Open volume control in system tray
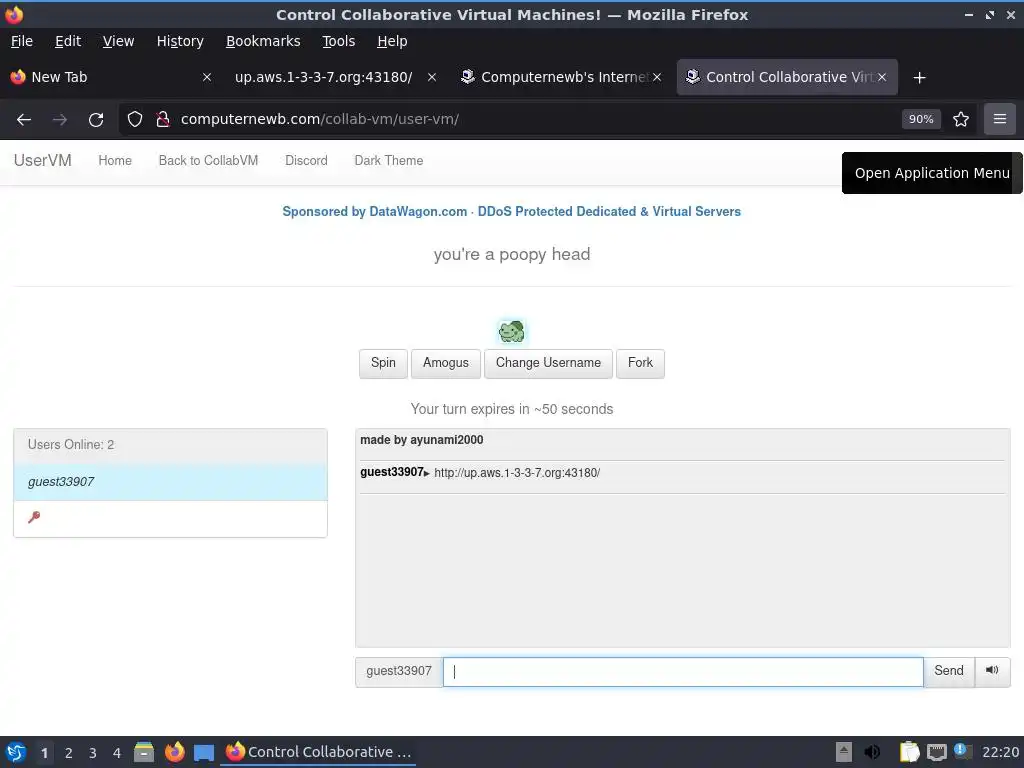The image size is (1024, 768). (872, 752)
